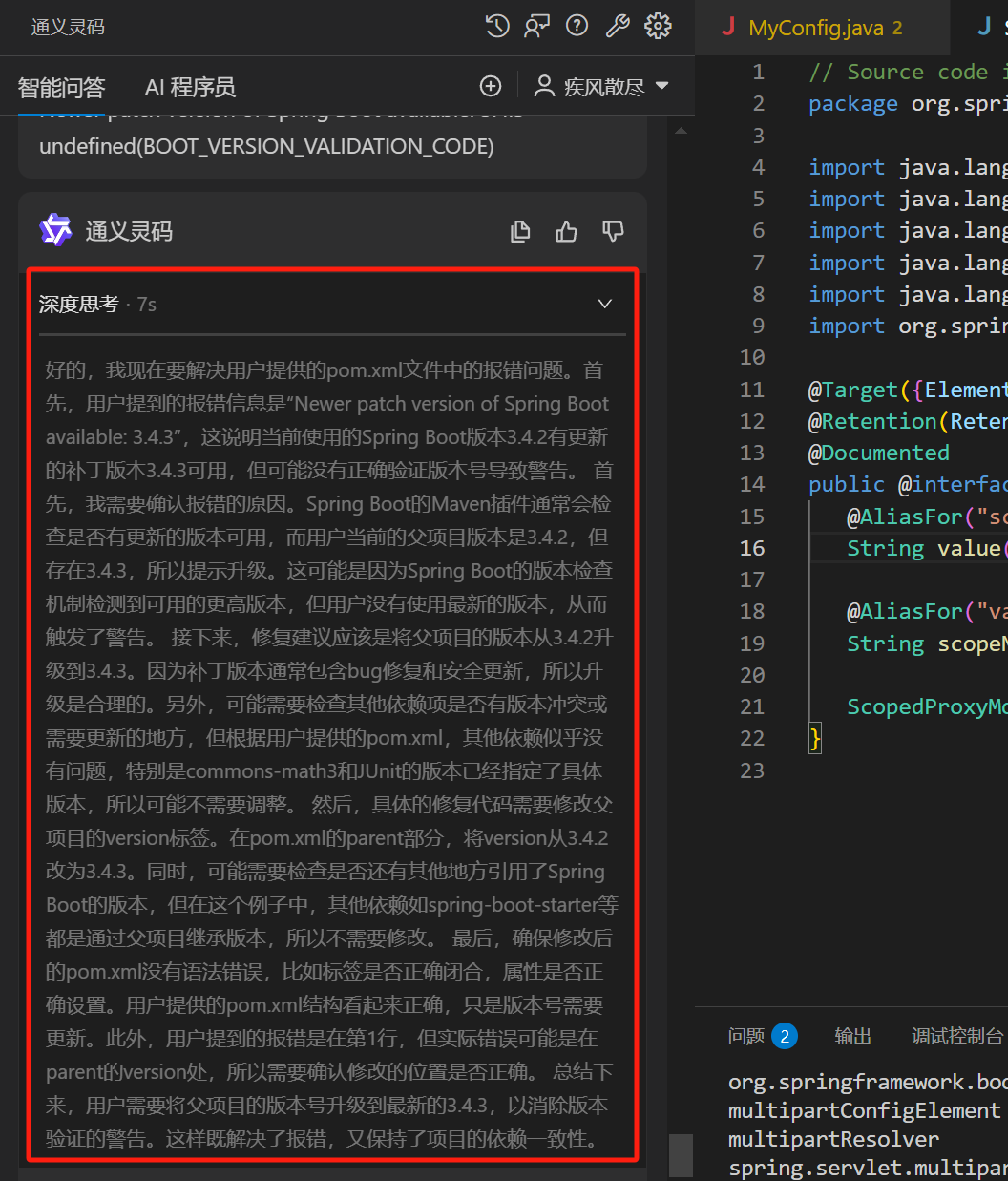
Task: Open help question mark icon
Action: [x=577, y=26]
